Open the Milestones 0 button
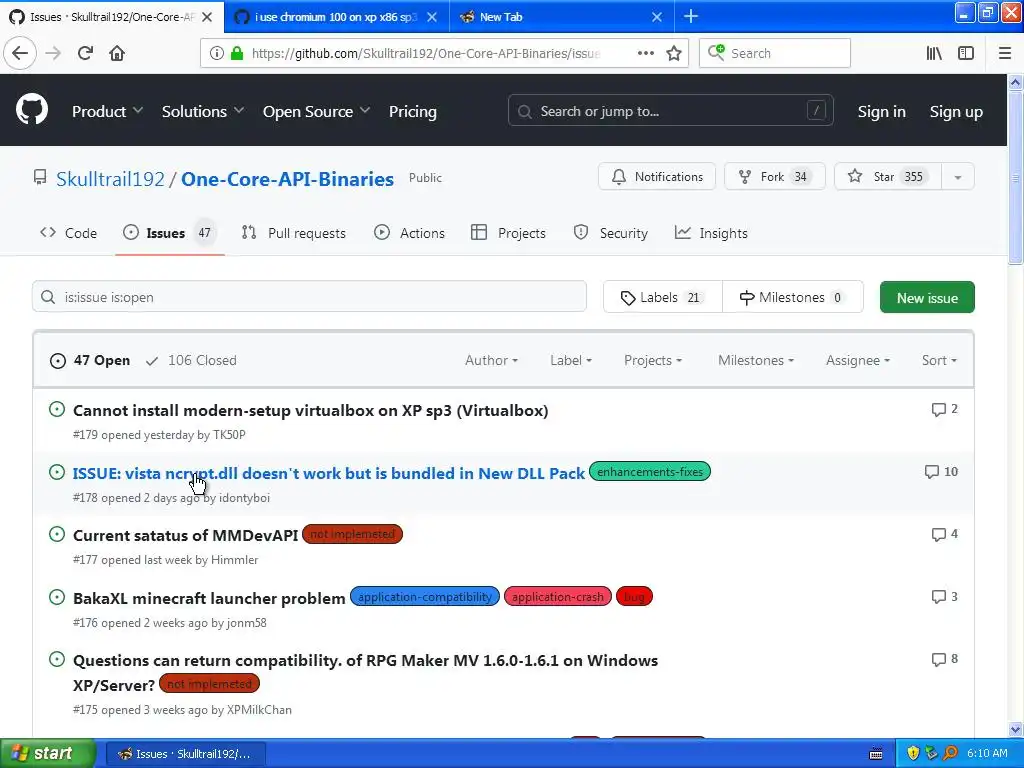Image resolution: width=1024 pixels, height=768 pixels. (x=793, y=298)
